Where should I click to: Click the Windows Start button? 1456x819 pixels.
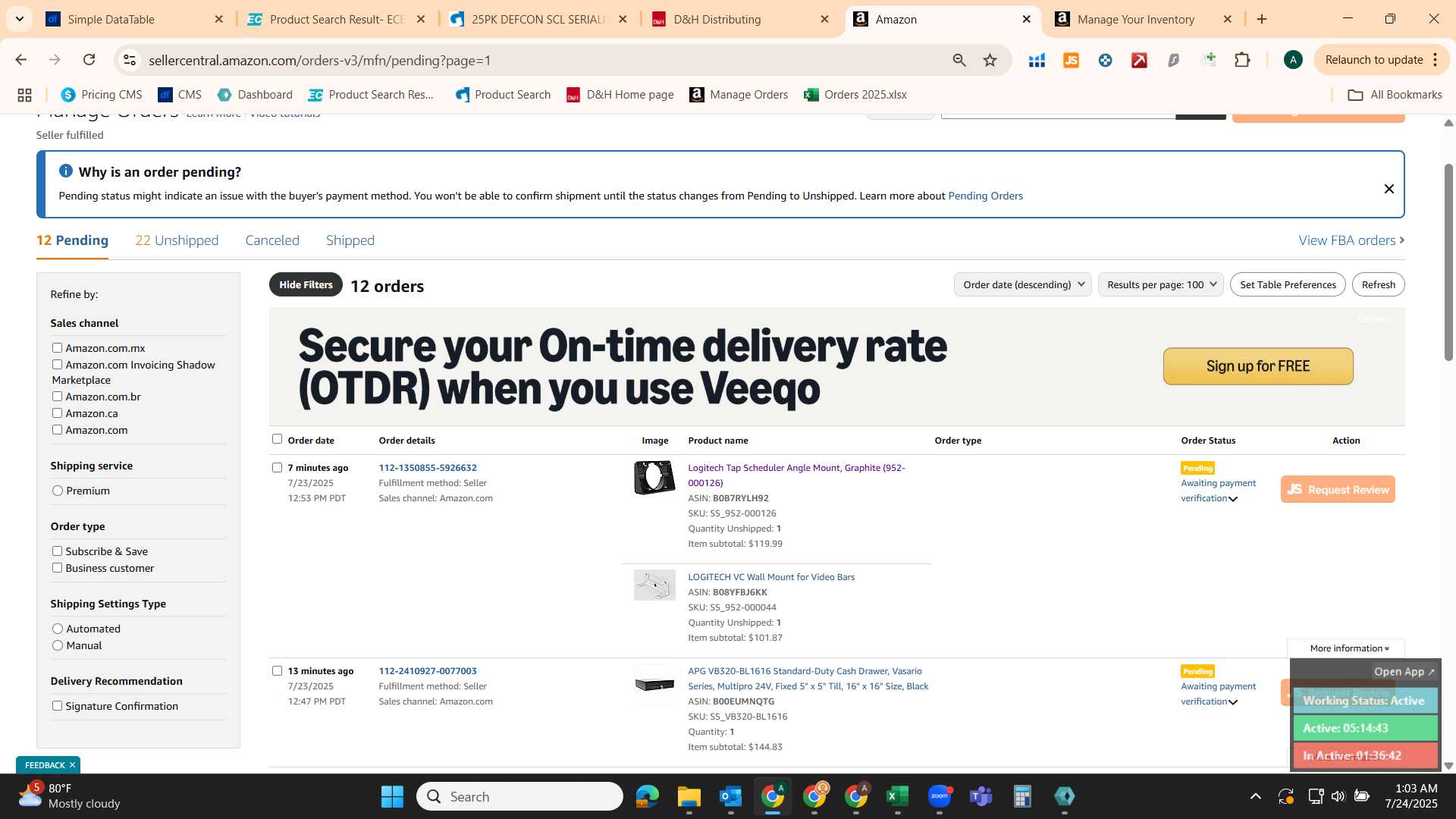[x=392, y=796]
